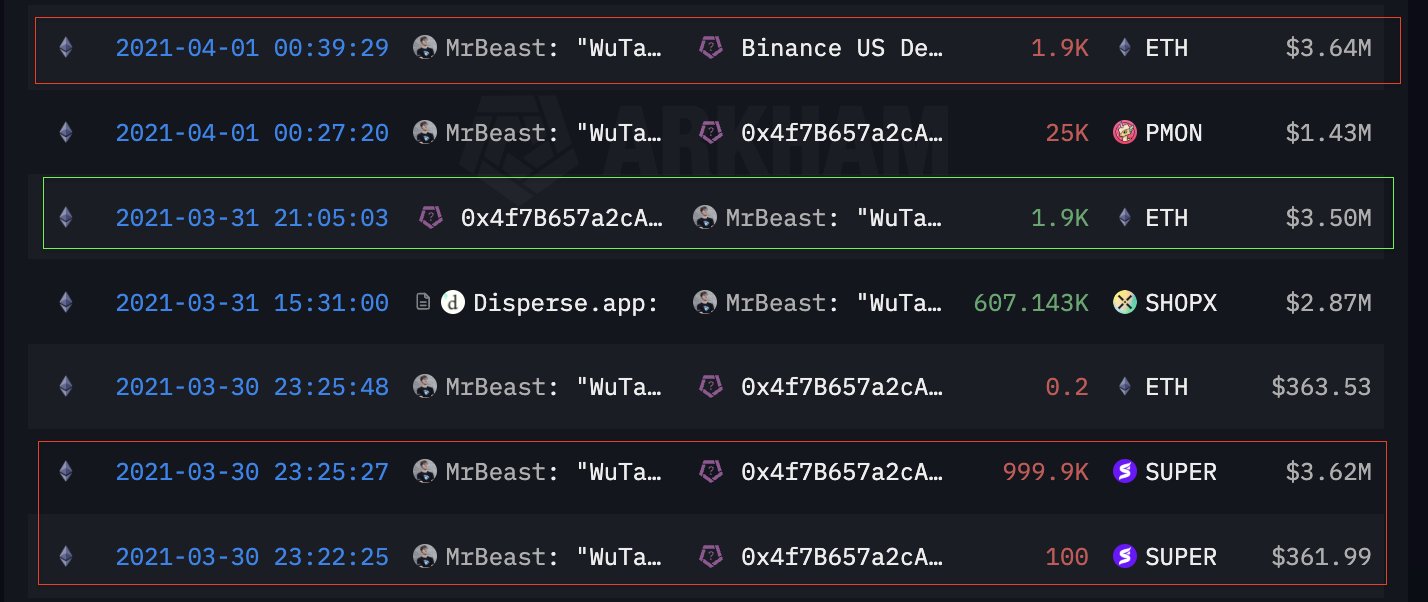Viewport: 1428px width, 602px height.
Task: Click the MrBeast avatar in the 00:39:29 row
Action: click(x=425, y=47)
